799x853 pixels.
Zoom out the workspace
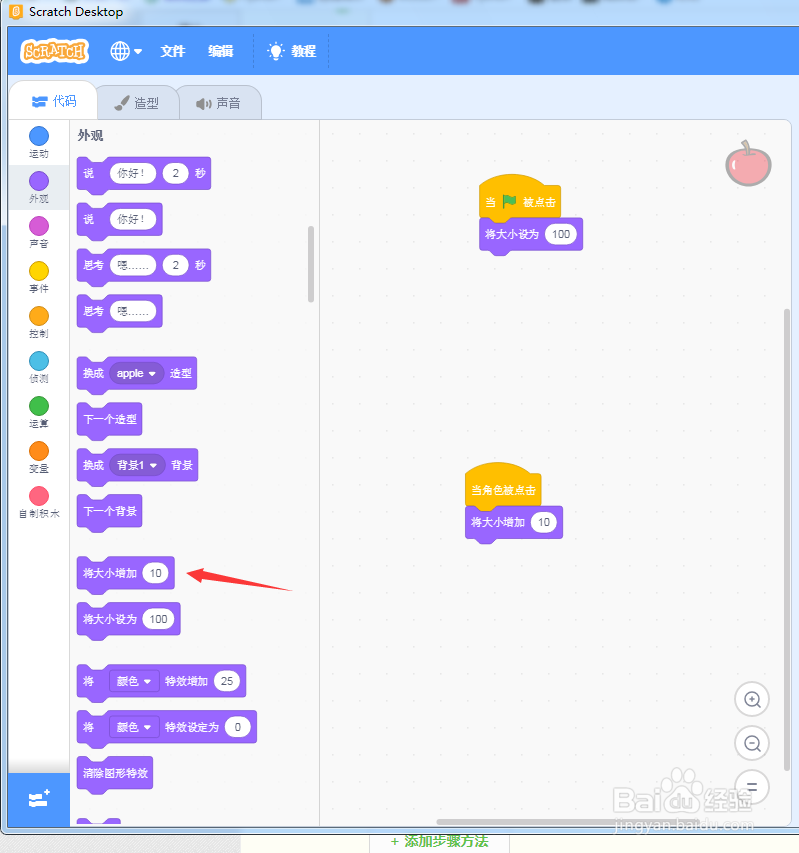pyautogui.click(x=752, y=743)
